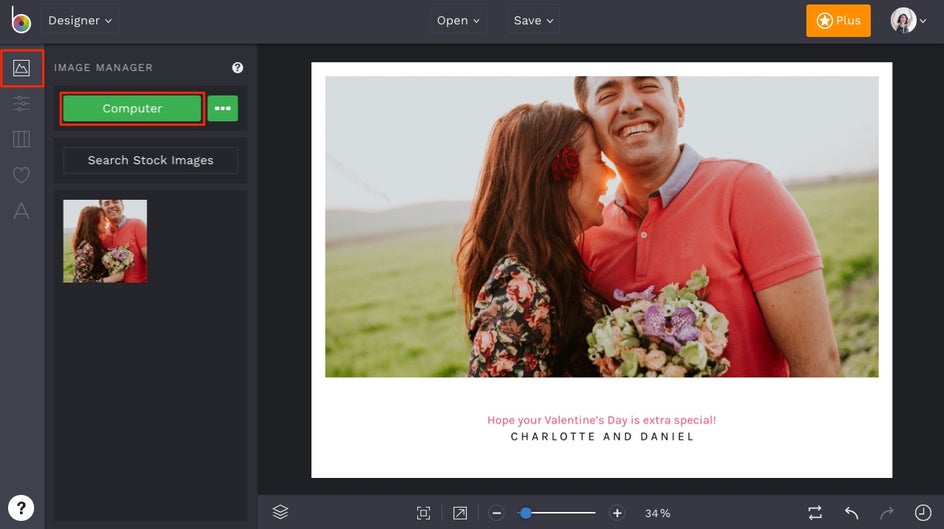Expand the Open dropdown menu
Screen dimensions: 944x529
tap(458, 20)
